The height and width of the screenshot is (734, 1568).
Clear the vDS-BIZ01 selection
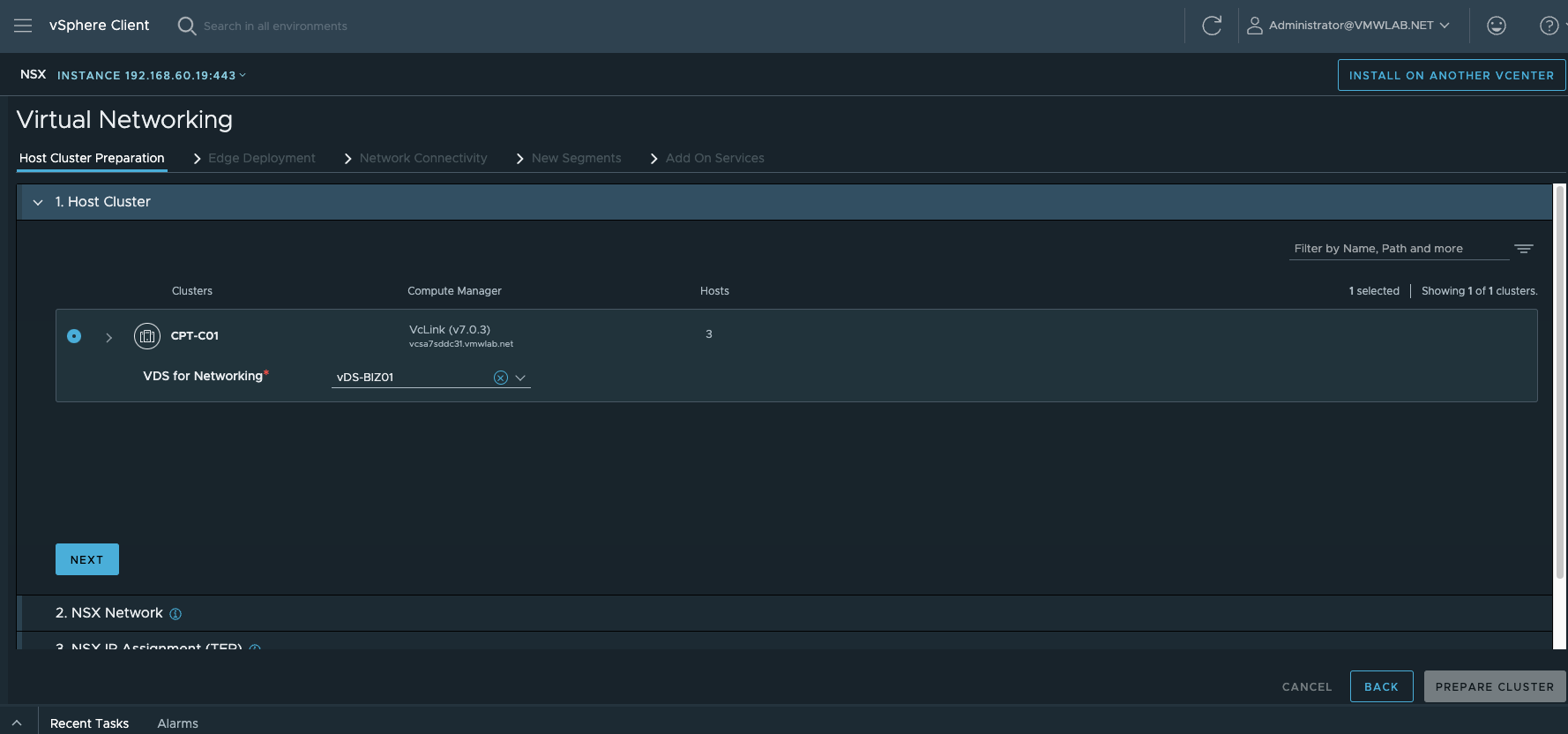[x=501, y=378]
